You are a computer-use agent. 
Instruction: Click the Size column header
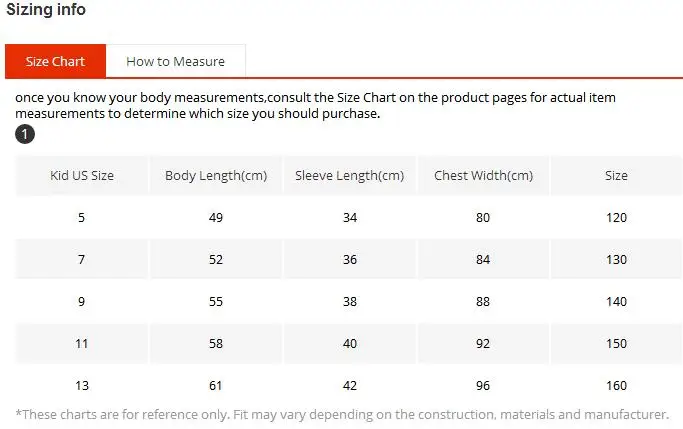616,175
